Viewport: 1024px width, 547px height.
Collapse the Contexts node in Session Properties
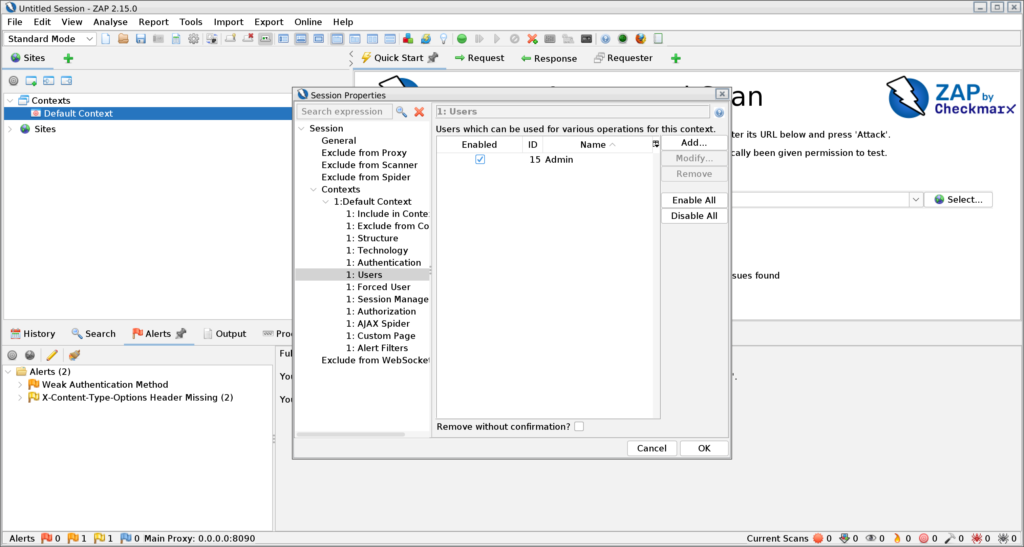(x=313, y=189)
